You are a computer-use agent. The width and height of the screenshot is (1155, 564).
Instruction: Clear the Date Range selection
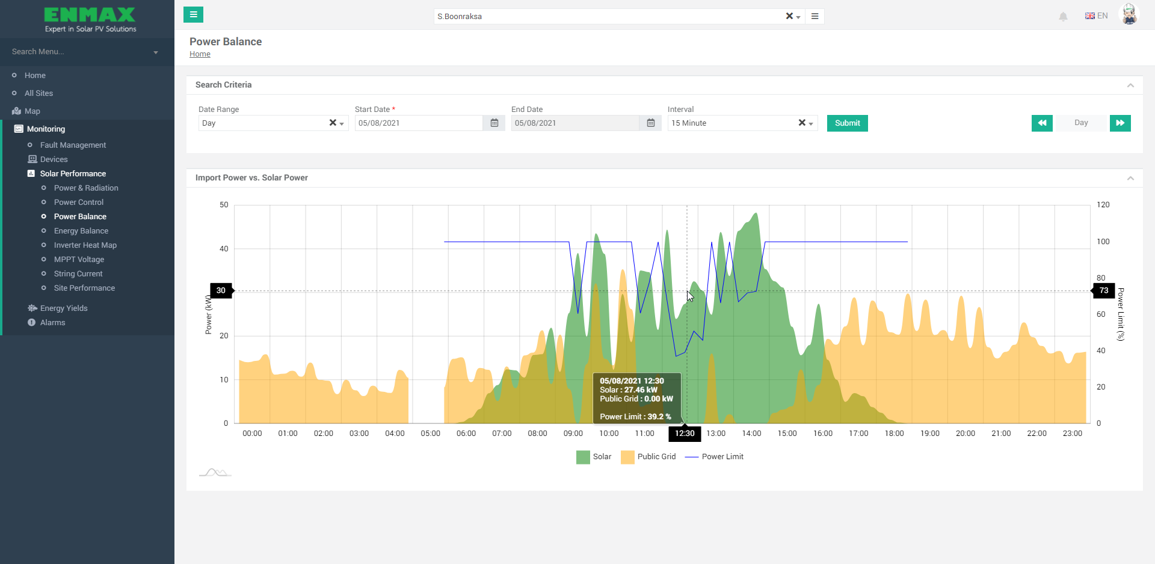point(332,123)
